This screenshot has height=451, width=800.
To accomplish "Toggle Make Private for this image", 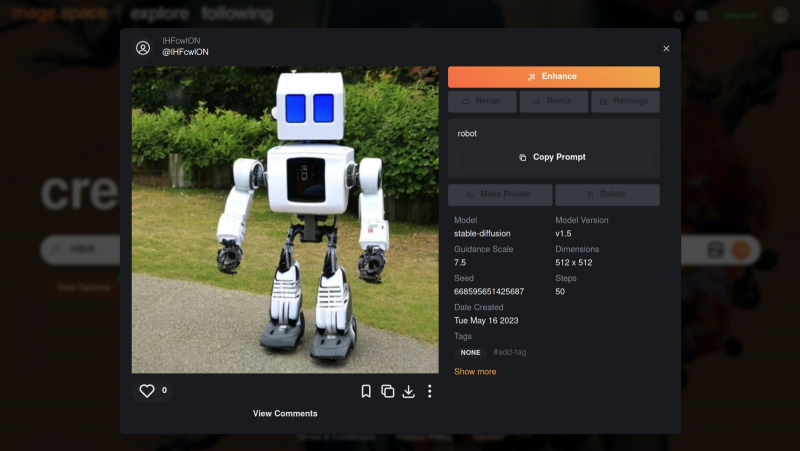I will click(x=499, y=195).
